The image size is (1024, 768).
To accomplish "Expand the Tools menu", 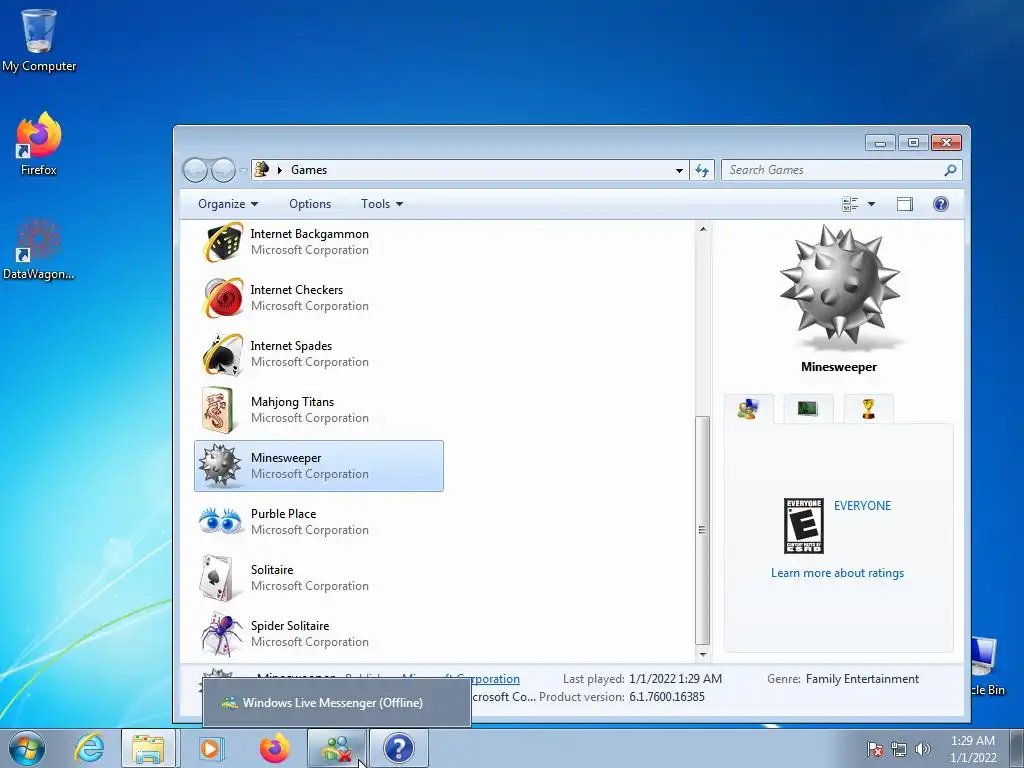I will pyautogui.click(x=382, y=204).
